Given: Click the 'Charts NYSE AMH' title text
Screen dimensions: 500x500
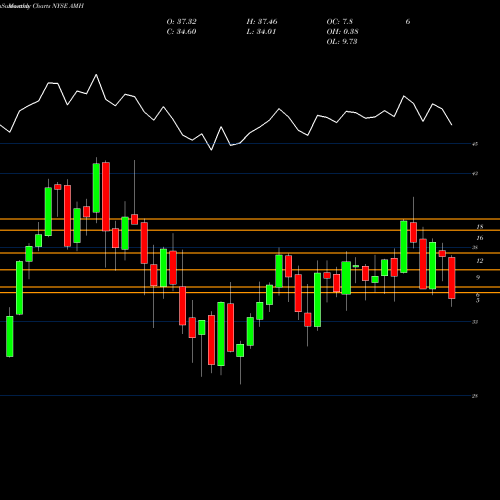Looking at the screenshot, I should (58, 6).
